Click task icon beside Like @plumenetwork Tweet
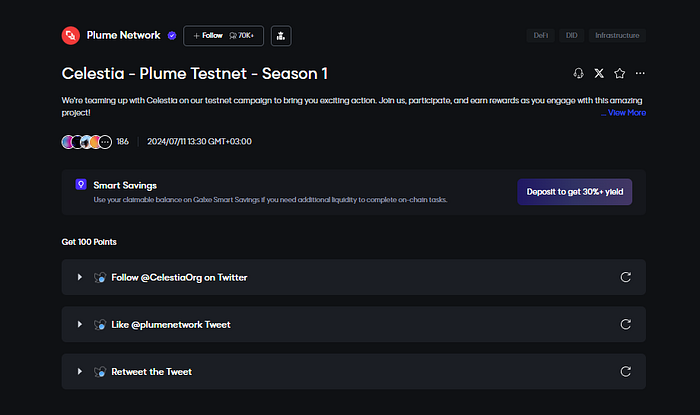This screenshot has height=415, width=700. tap(100, 324)
